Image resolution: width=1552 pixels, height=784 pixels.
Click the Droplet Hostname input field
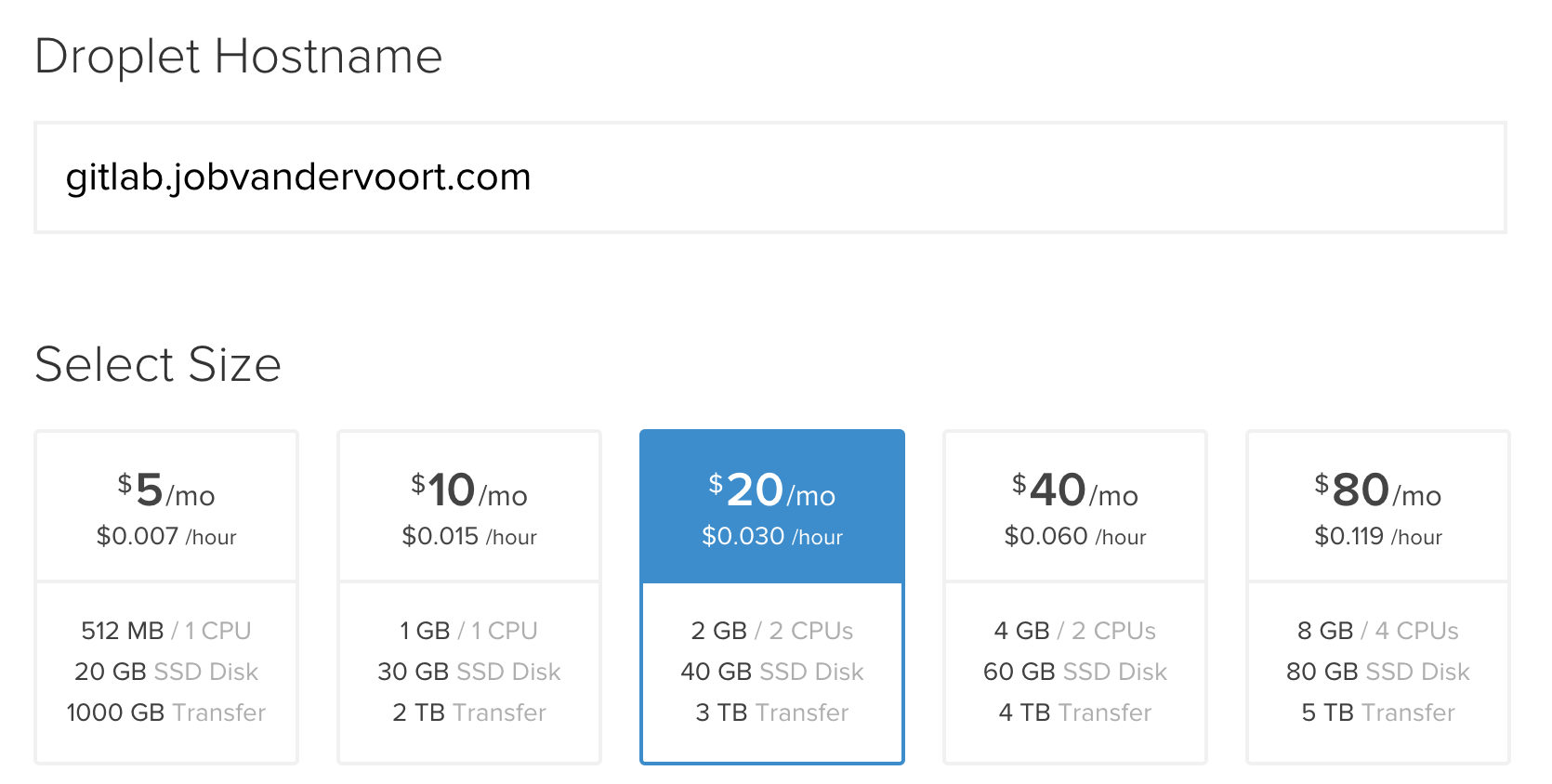pos(771,176)
